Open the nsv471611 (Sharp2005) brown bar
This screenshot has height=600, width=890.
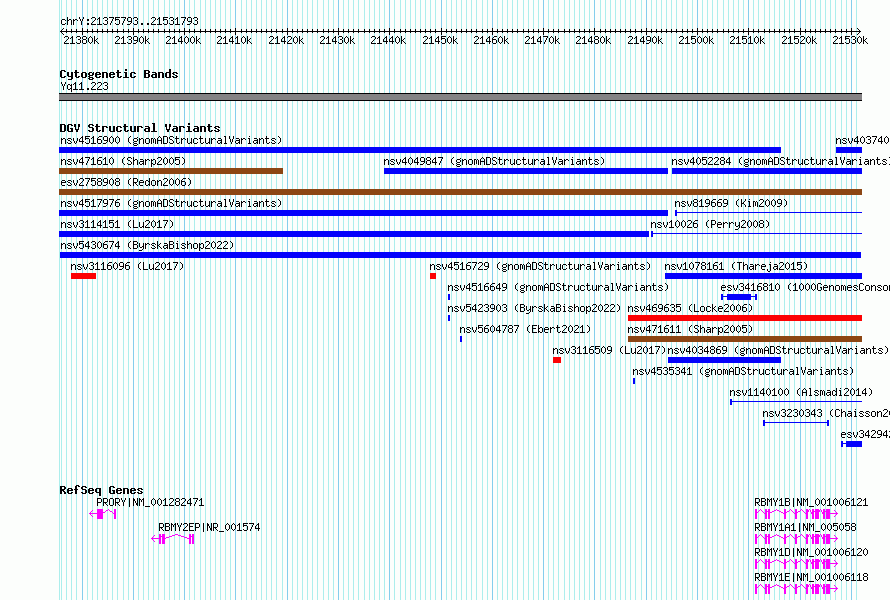click(x=745, y=339)
